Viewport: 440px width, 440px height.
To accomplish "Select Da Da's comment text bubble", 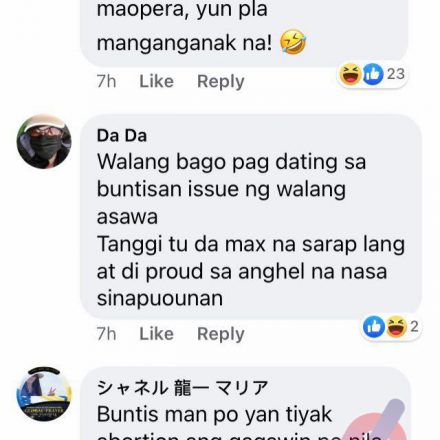I will point(251,217).
